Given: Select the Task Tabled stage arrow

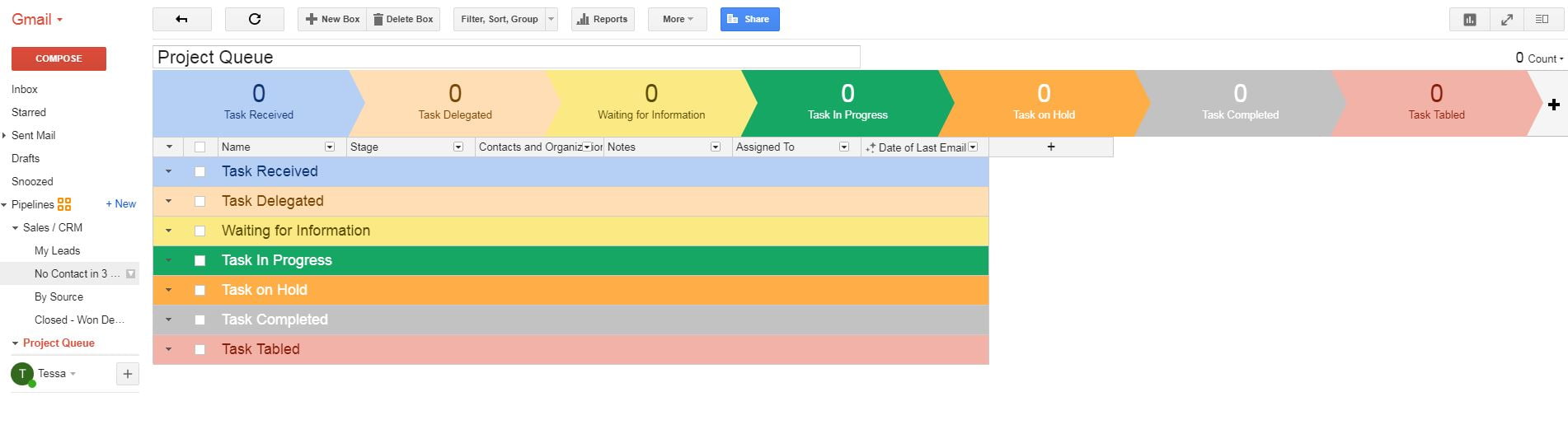Looking at the screenshot, I should [x=1436, y=103].
